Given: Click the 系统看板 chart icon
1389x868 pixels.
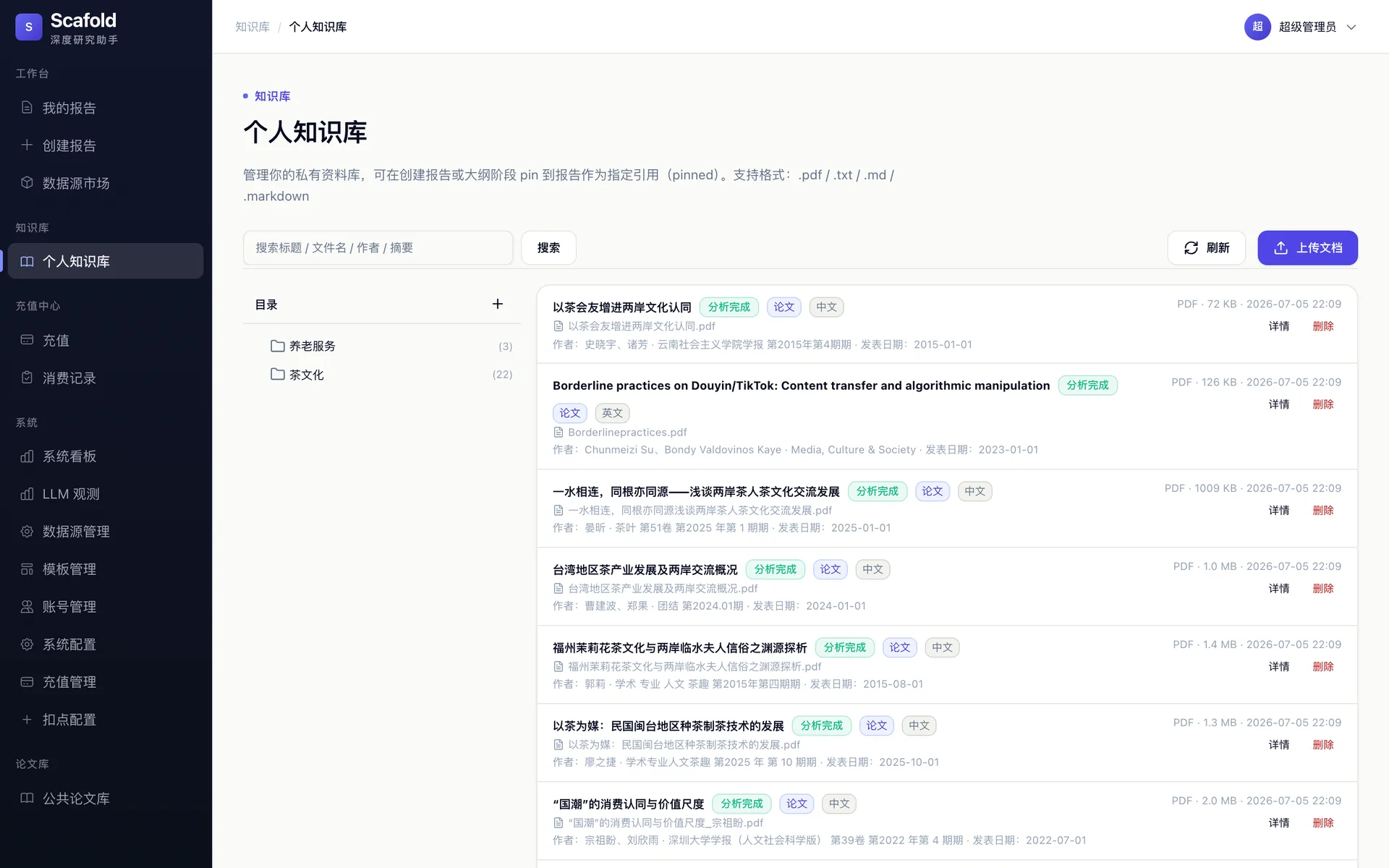Looking at the screenshot, I should click(x=27, y=456).
